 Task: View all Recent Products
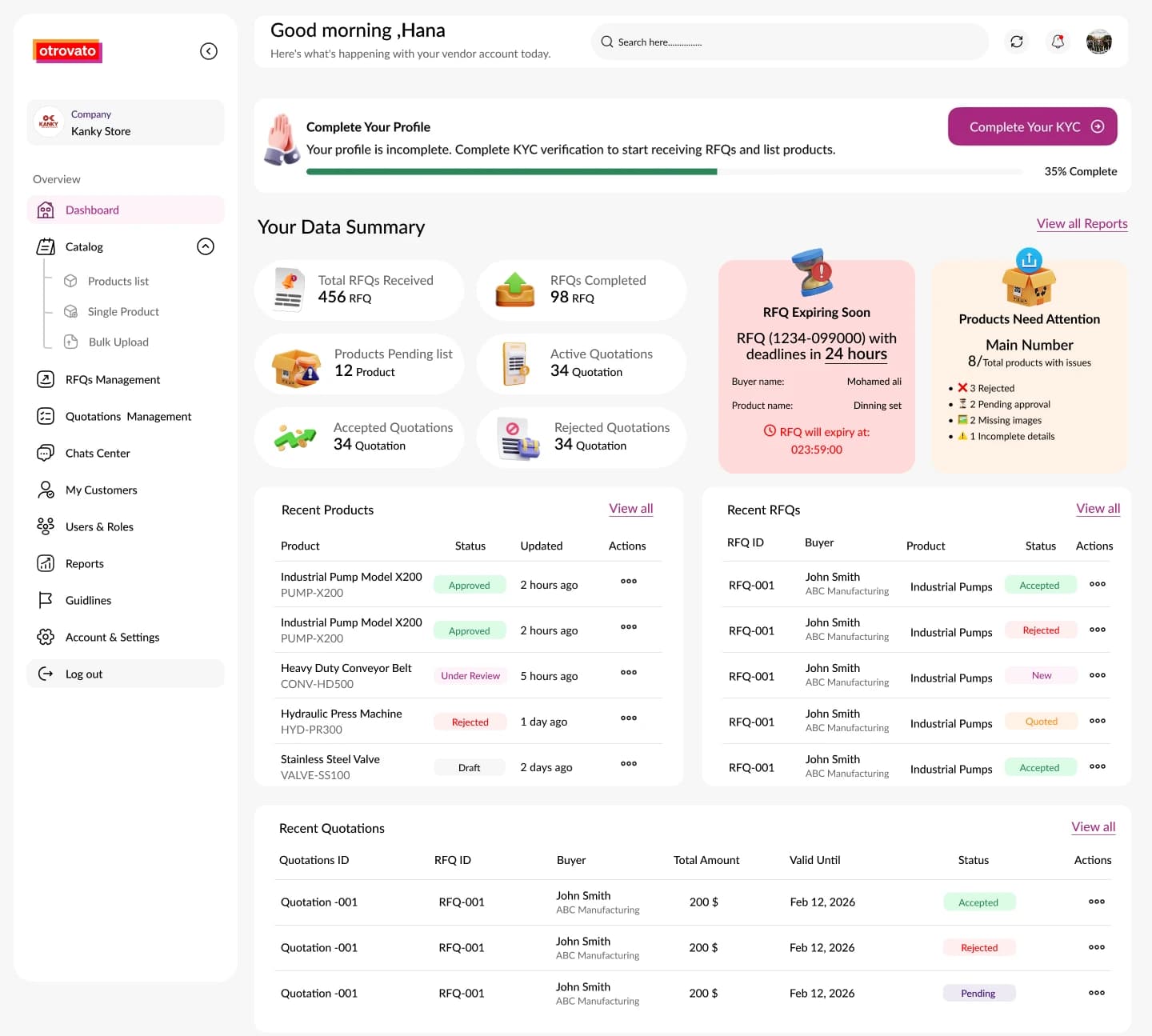[x=630, y=509]
